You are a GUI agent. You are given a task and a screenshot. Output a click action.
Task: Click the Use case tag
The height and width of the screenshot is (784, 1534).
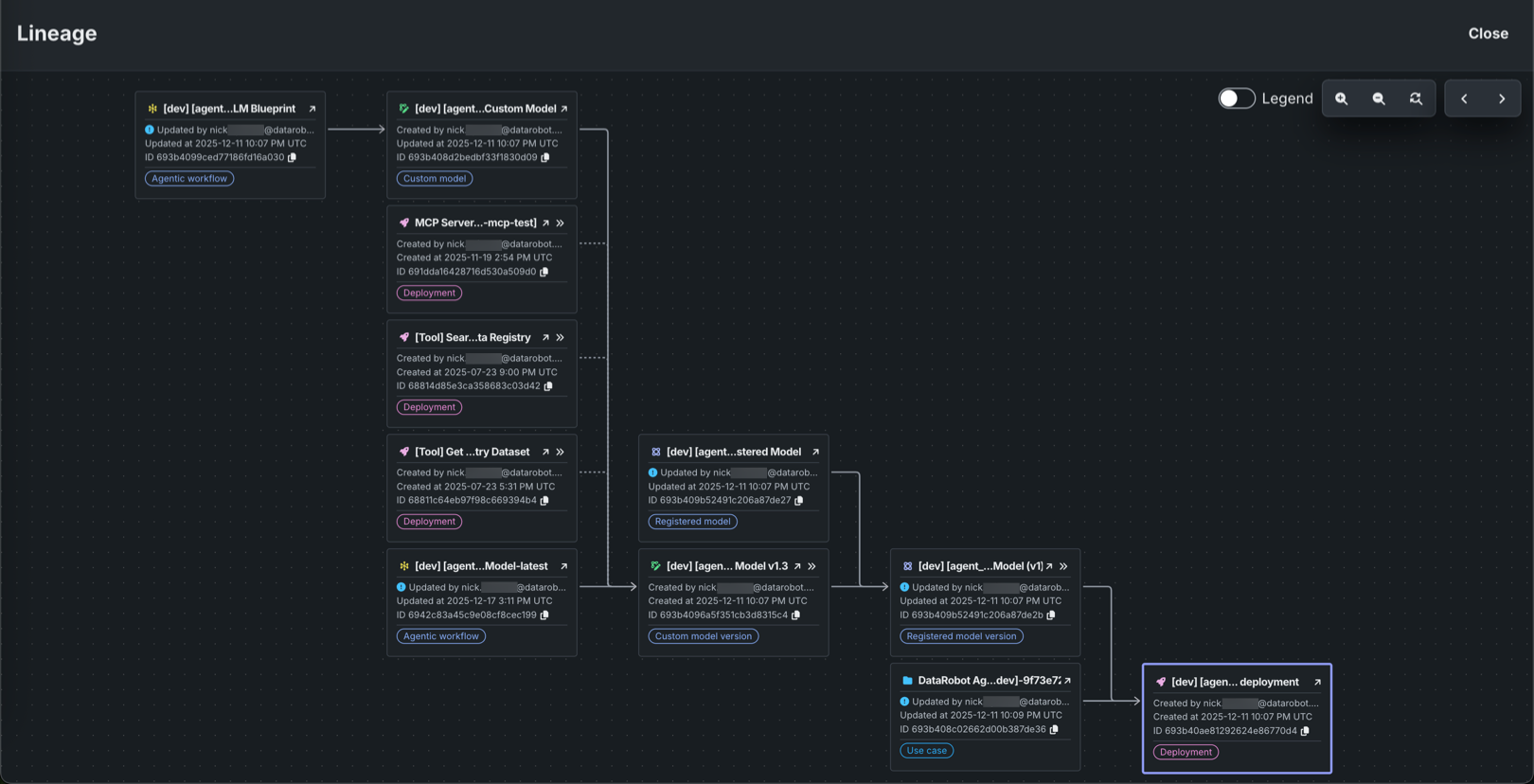click(926, 751)
